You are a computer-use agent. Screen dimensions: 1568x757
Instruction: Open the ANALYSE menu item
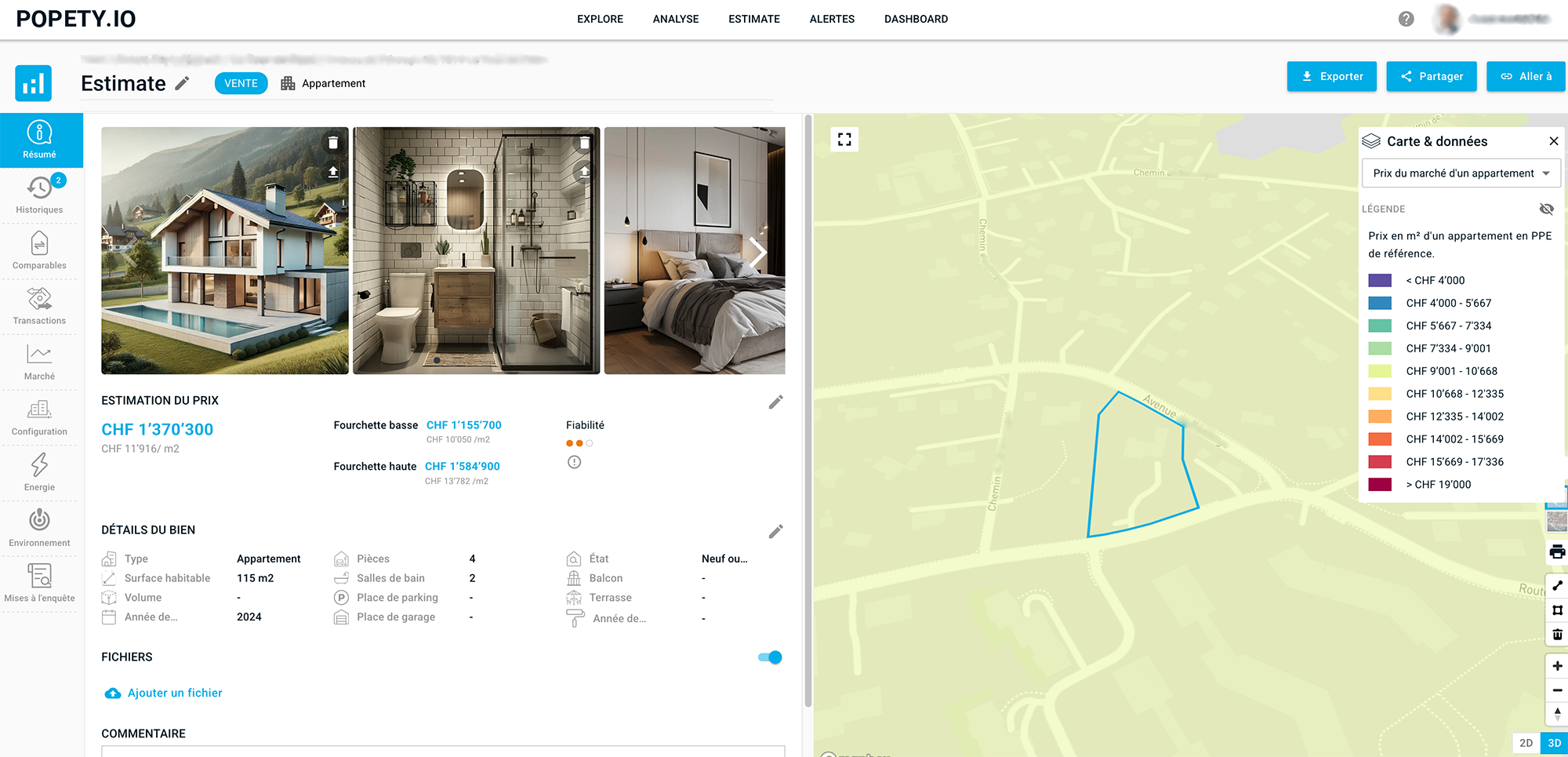(x=675, y=19)
